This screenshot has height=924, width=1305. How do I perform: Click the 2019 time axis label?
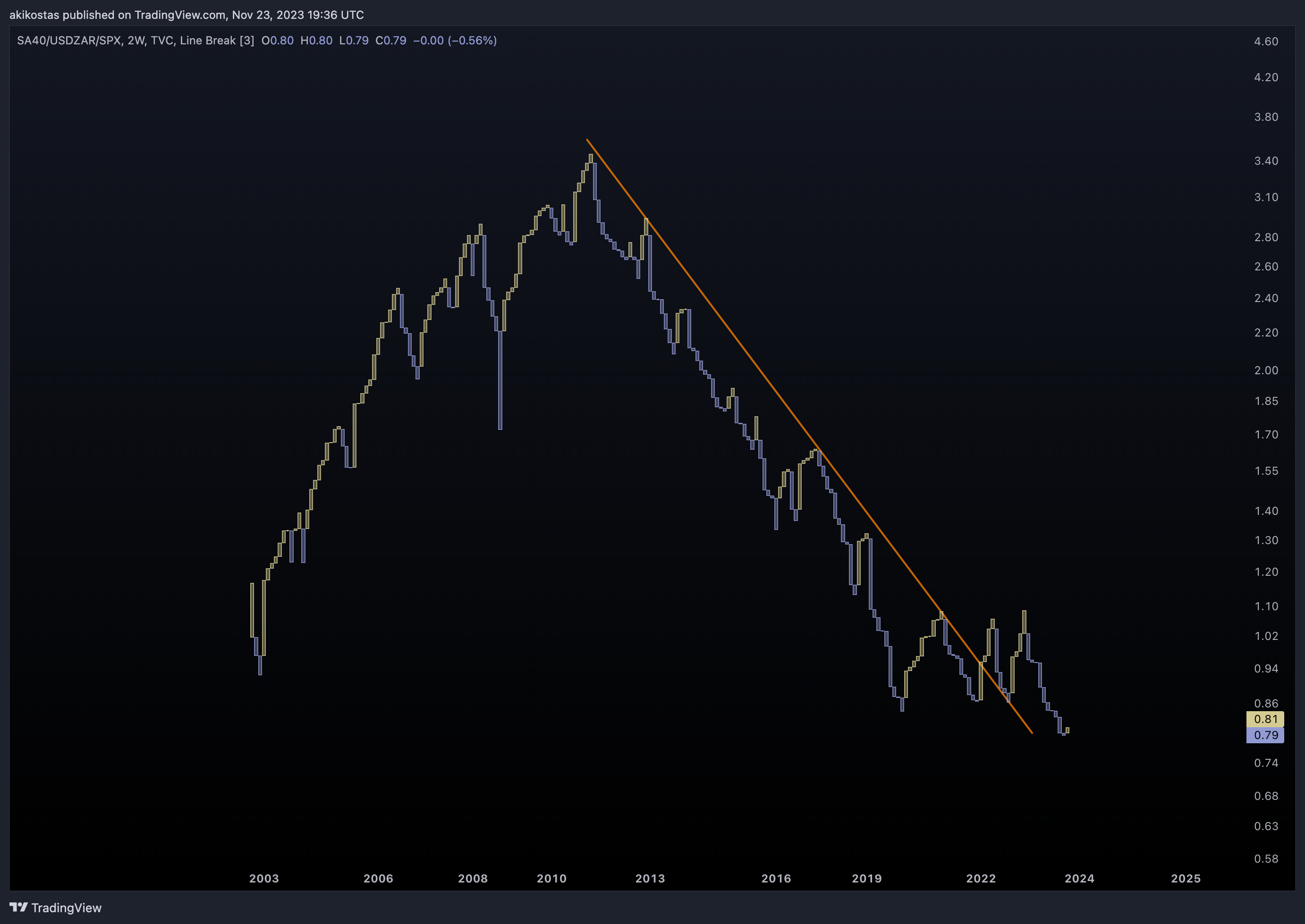click(x=867, y=879)
